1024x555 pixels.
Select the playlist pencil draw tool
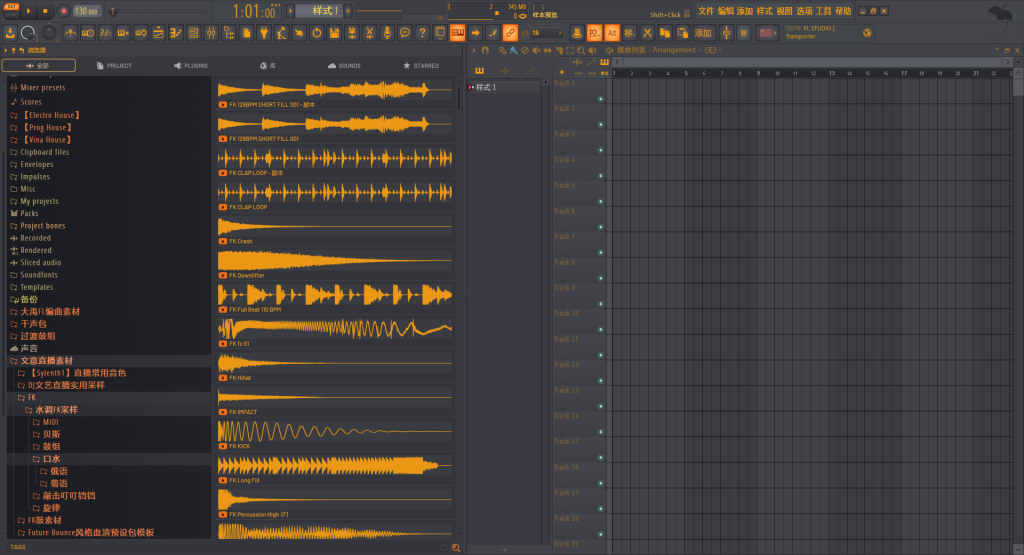[502, 50]
